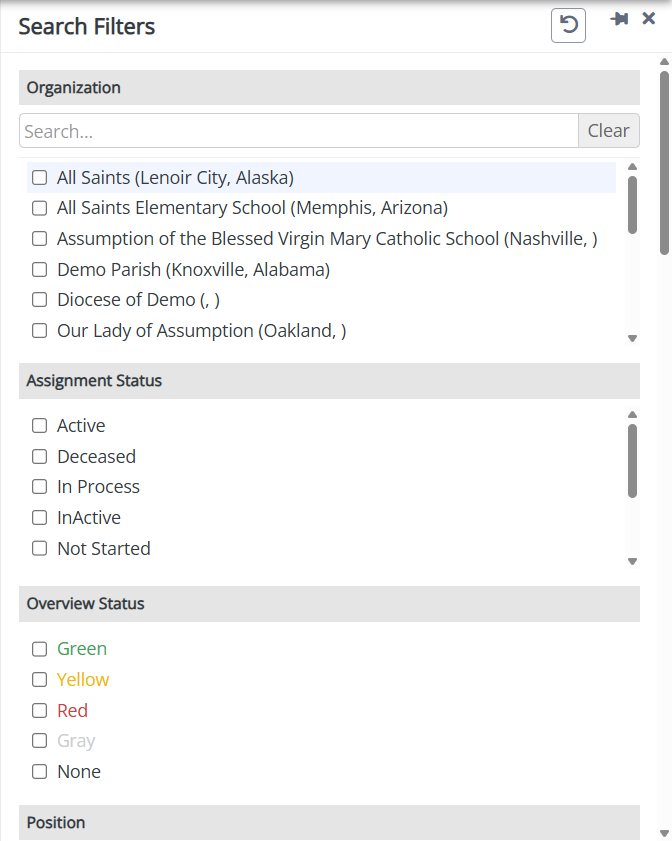This screenshot has height=841, width=672.
Task: Focus the Organization search field
Action: point(298,131)
